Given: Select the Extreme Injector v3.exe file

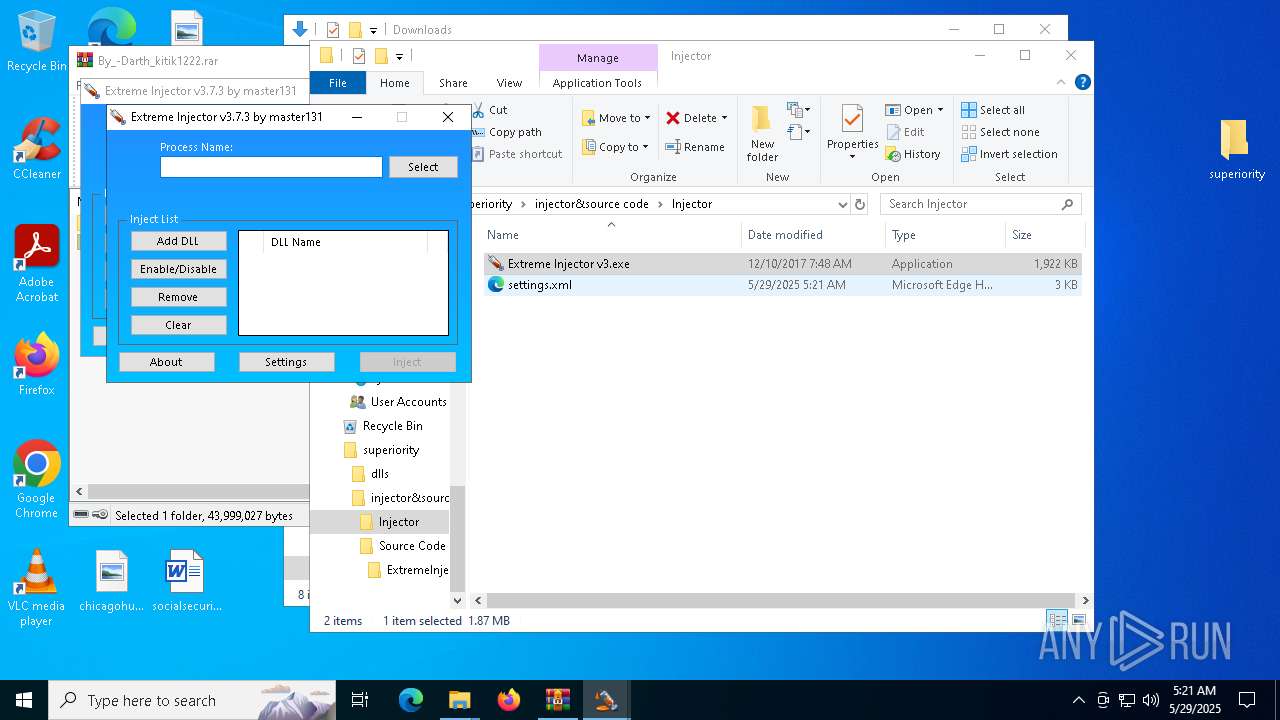Looking at the screenshot, I should click(783, 264).
